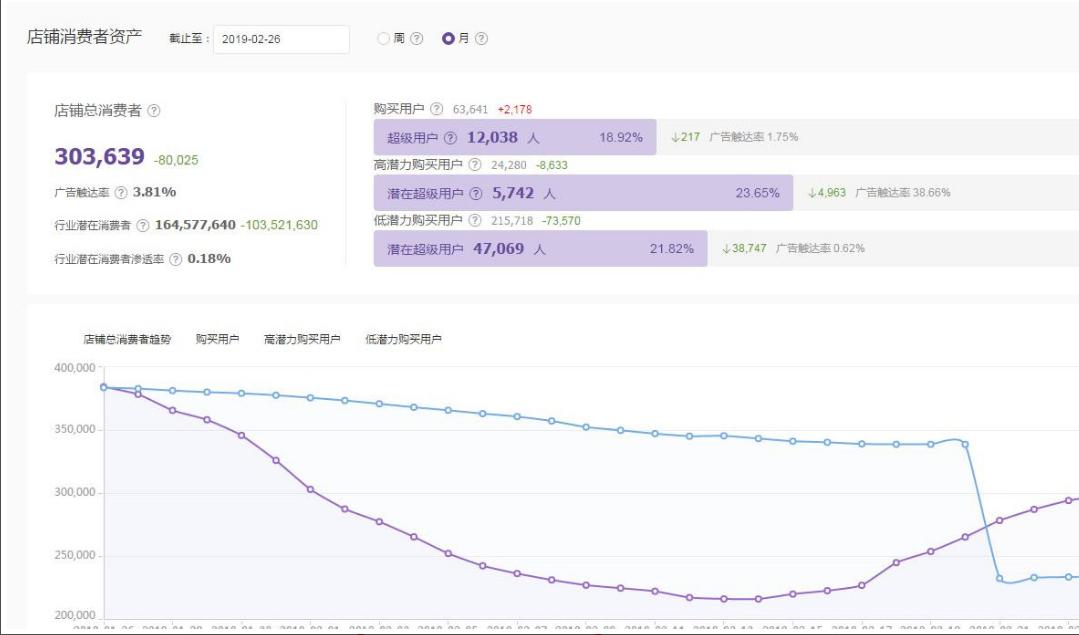
Task: Click help icon after 低潜力购买用户 above bar
Action: click(474, 221)
